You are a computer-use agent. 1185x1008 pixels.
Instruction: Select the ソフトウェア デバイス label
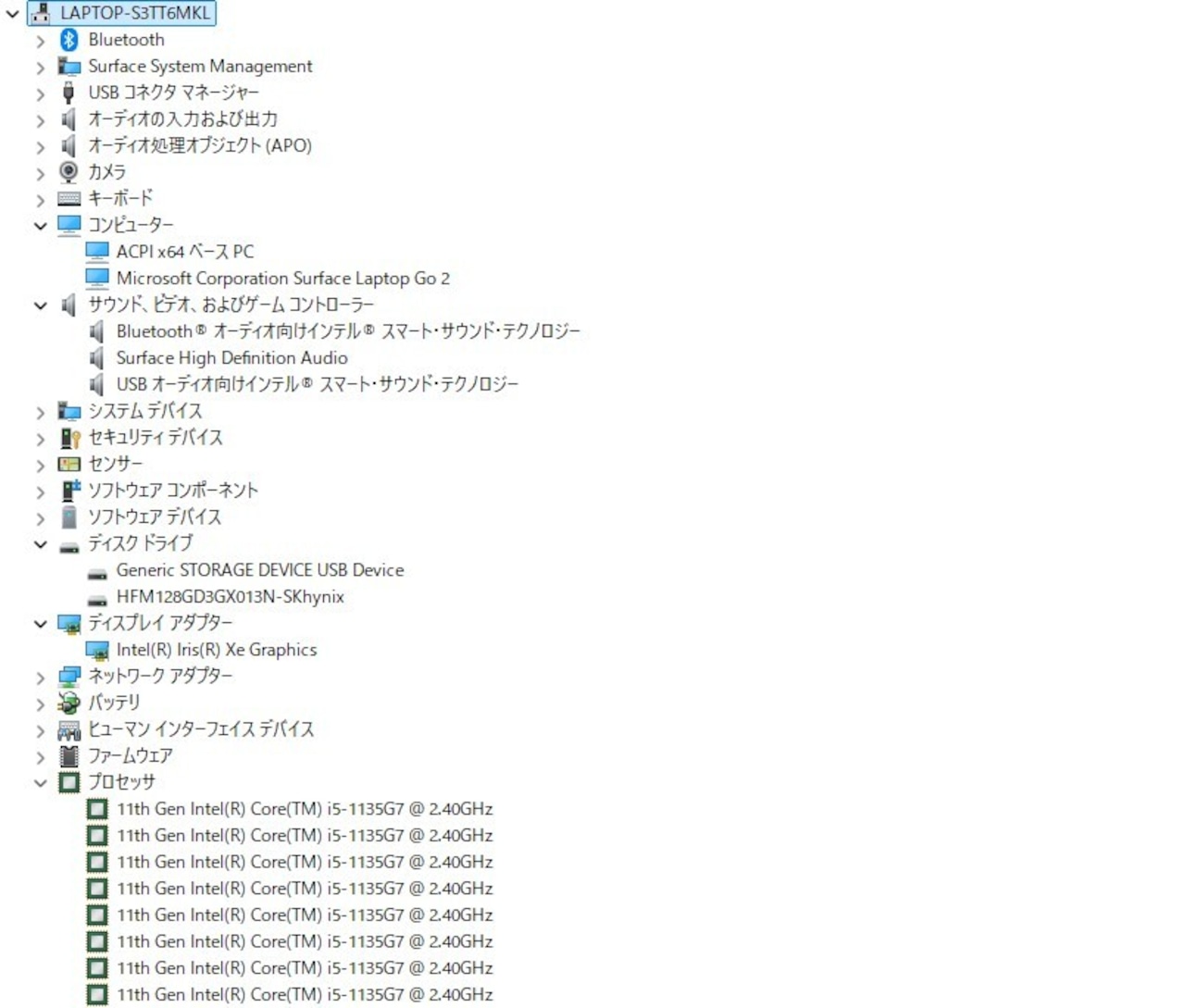[155, 516]
